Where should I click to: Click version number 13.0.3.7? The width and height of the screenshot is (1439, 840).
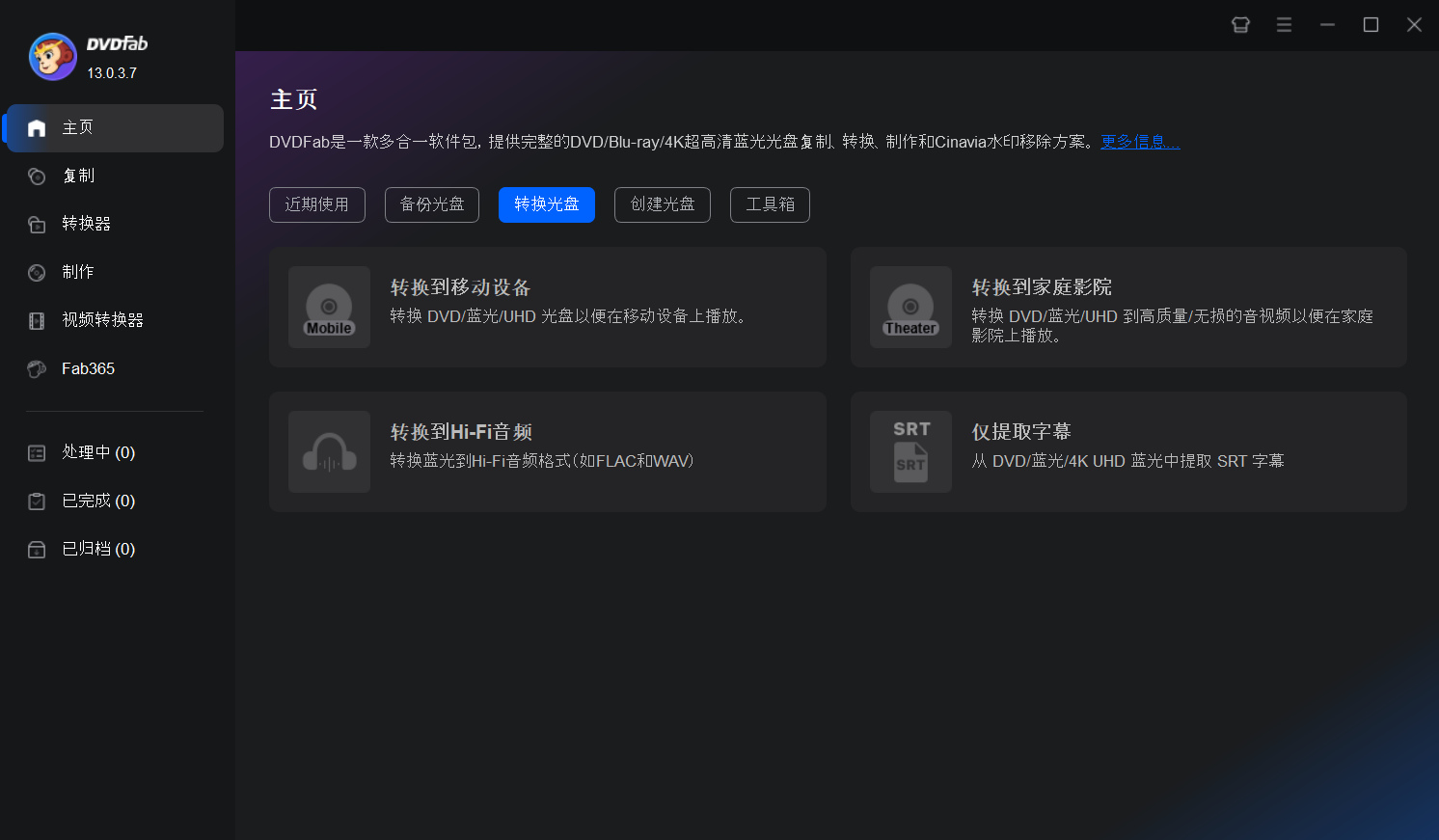pyautogui.click(x=112, y=73)
